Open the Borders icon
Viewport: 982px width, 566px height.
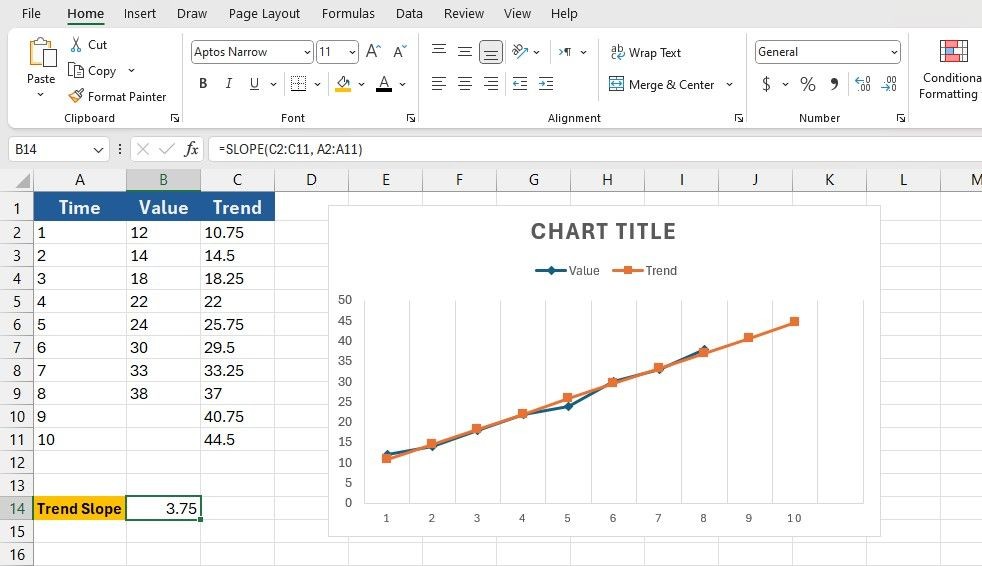tap(299, 83)
